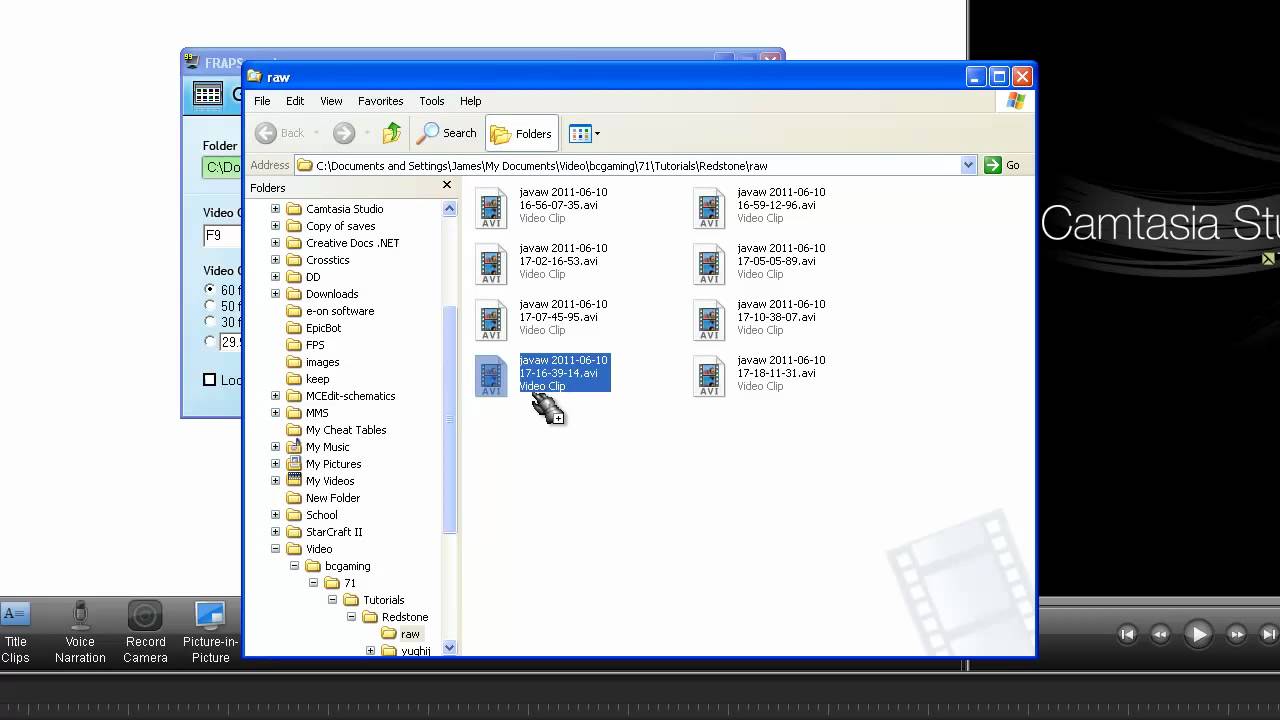
Task: Select custom fps radio in FRAPS
Action: [x=209, y=341]
